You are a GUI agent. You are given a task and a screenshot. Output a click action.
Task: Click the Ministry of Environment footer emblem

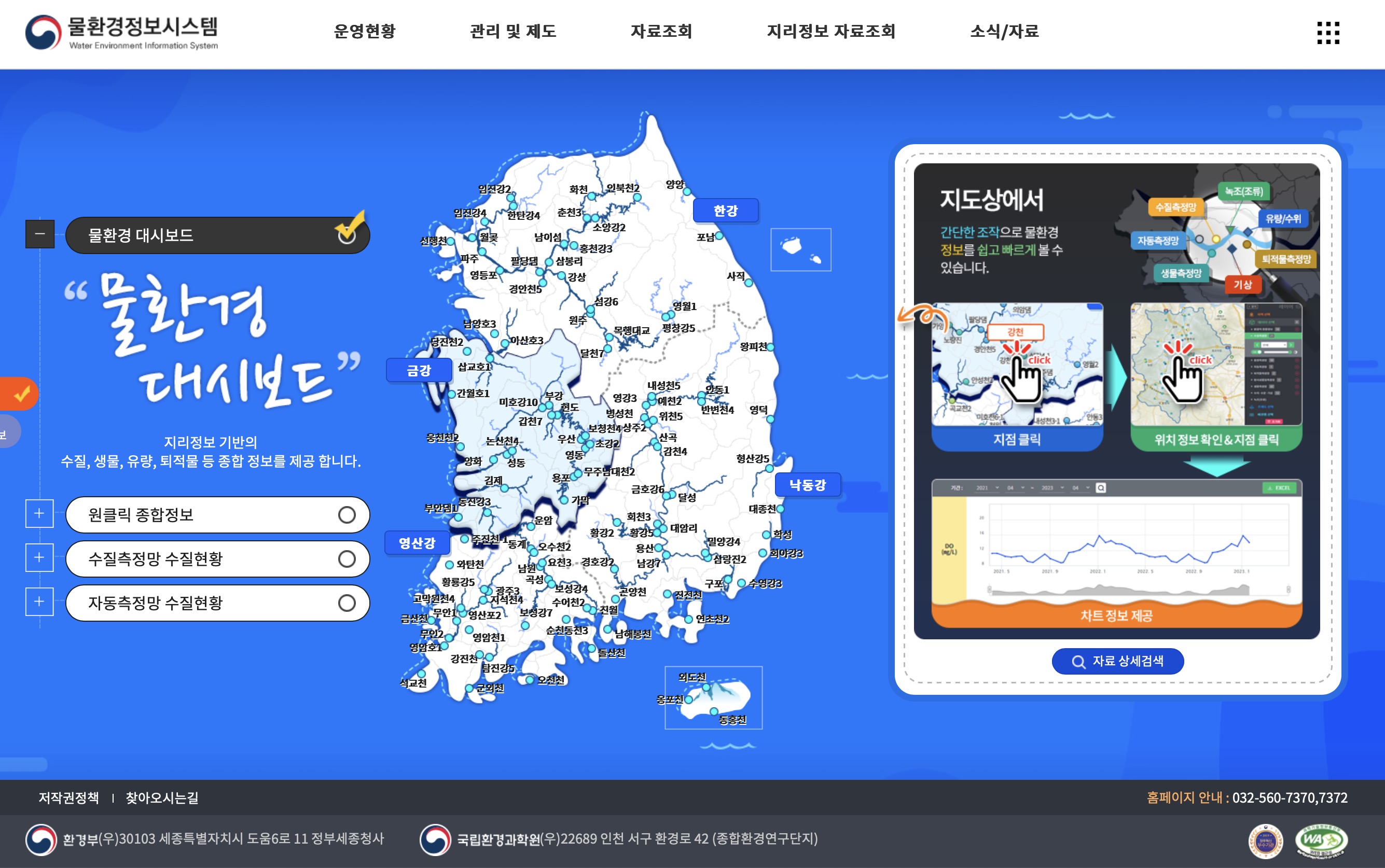coord(41,840)
